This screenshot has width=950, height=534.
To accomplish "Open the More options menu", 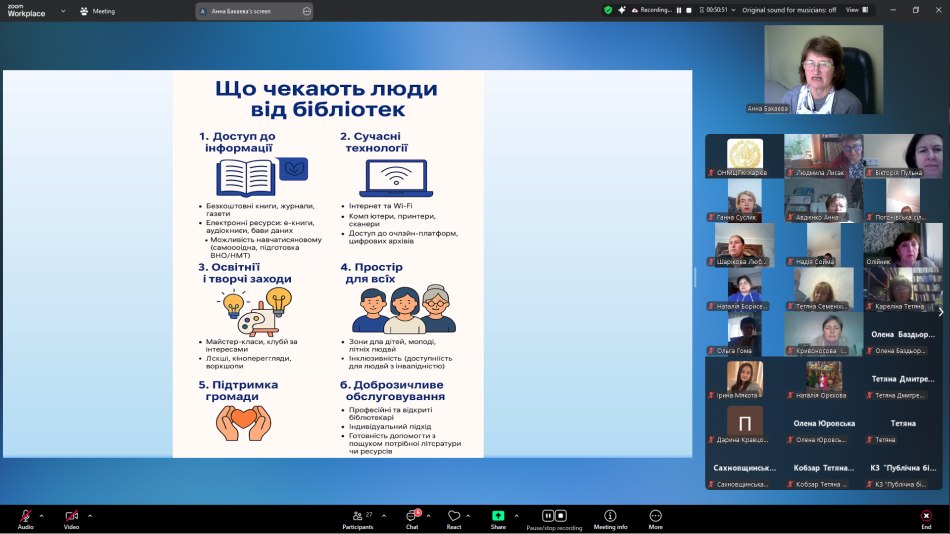I will [655, 516].
